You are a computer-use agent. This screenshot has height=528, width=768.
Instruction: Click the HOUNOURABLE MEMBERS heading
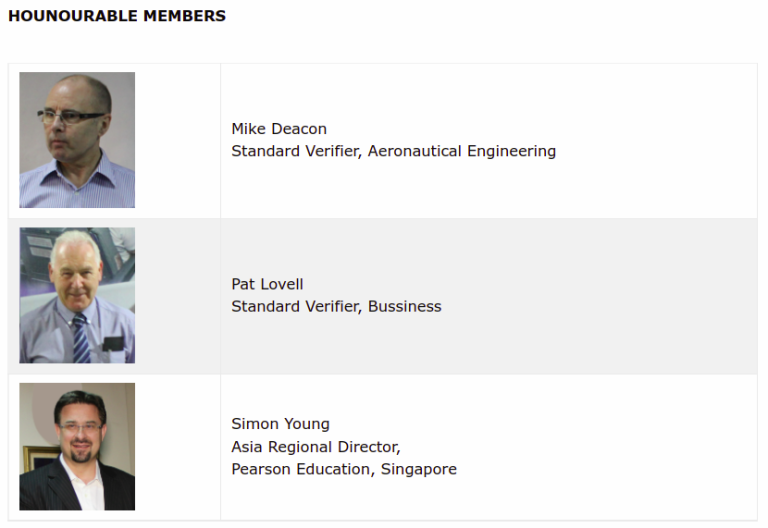[117, 16]
